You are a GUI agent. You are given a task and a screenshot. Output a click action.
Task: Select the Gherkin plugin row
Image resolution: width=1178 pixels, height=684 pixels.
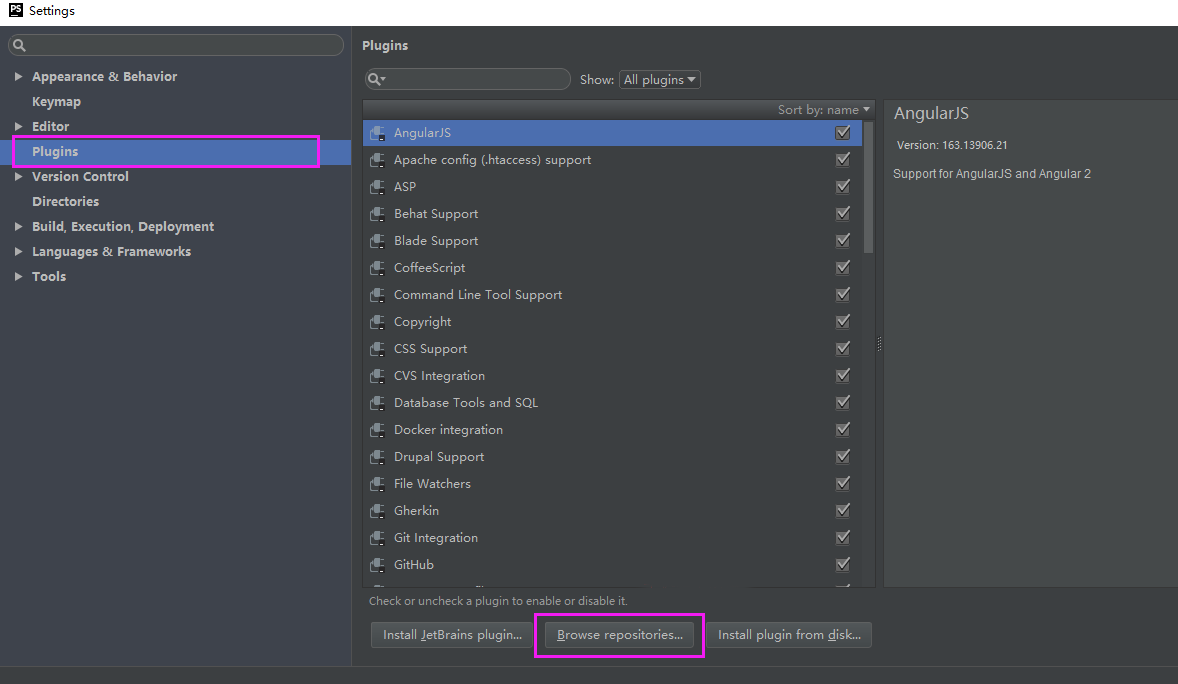pos(612,511)
